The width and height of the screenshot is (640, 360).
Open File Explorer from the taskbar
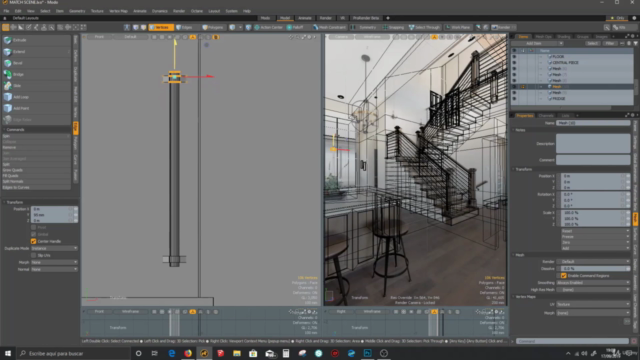coord(237,353)
